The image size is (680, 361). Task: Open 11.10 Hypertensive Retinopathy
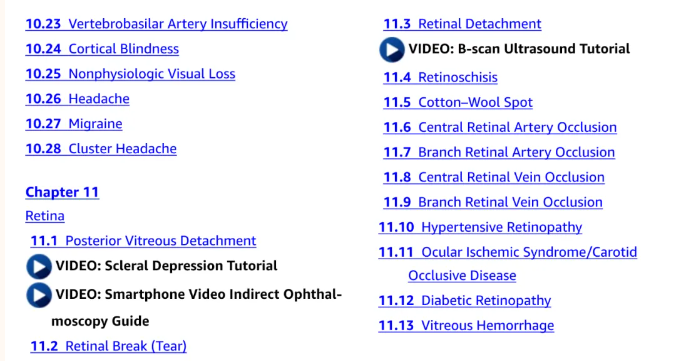click(481, 227)
